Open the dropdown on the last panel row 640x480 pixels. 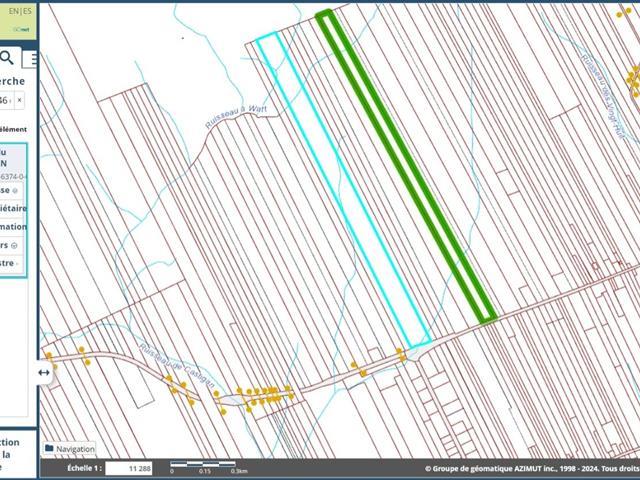tap(18, 264)
